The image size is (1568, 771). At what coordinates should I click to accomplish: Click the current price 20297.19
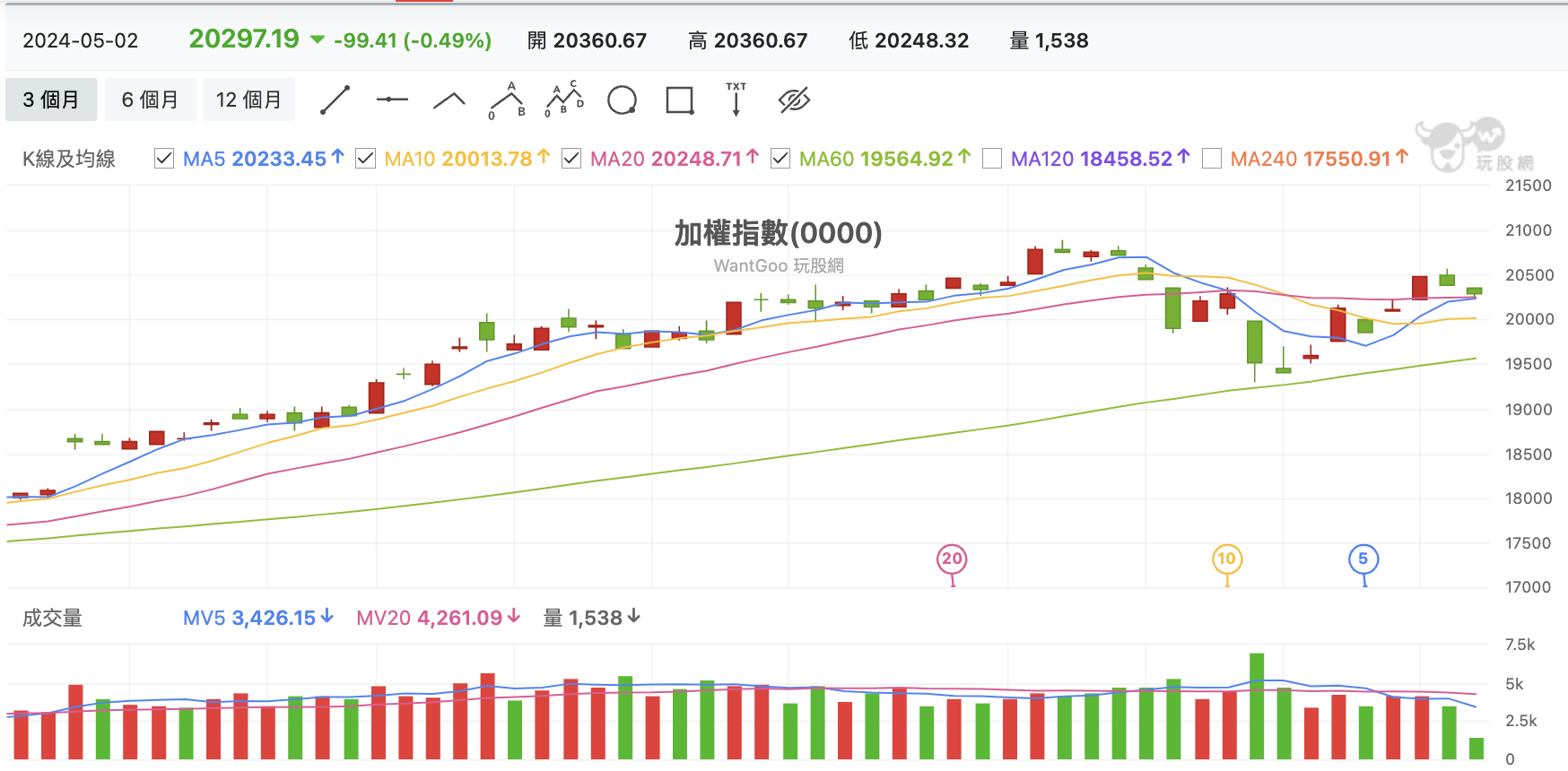pyautogui.click(x=244, y=39)
